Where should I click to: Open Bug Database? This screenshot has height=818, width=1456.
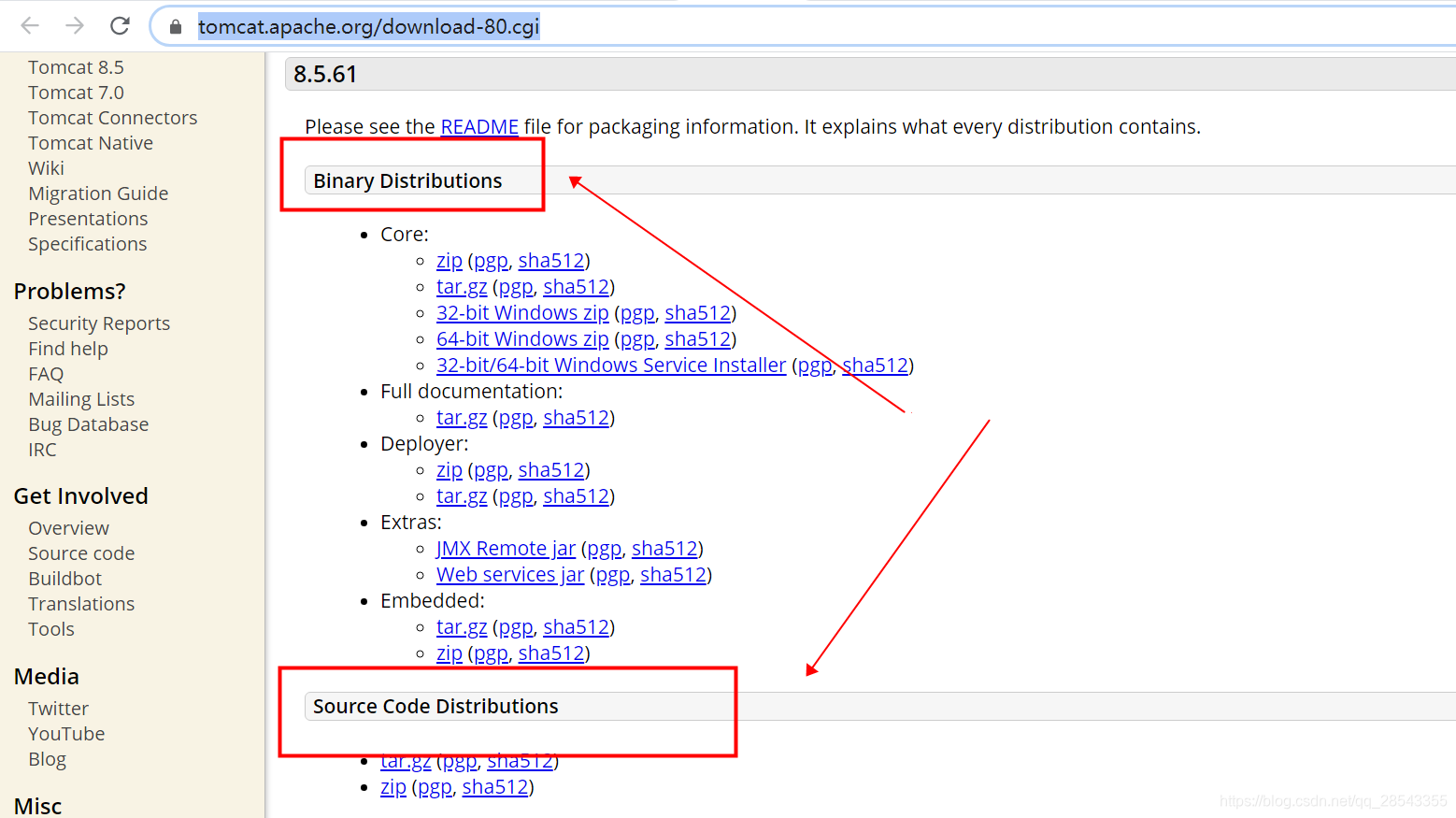point(88,424)
